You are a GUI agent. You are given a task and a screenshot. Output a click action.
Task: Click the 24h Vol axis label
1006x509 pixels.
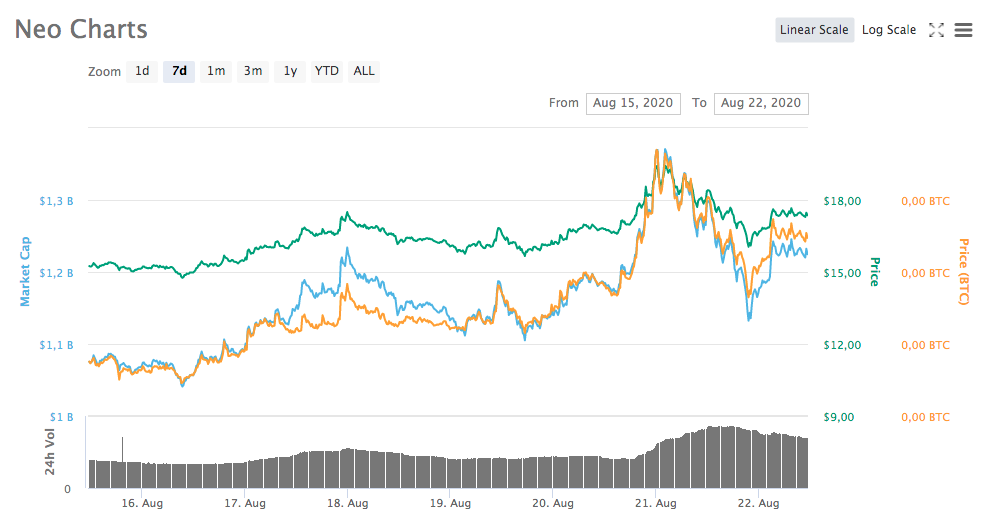[50, 452]
